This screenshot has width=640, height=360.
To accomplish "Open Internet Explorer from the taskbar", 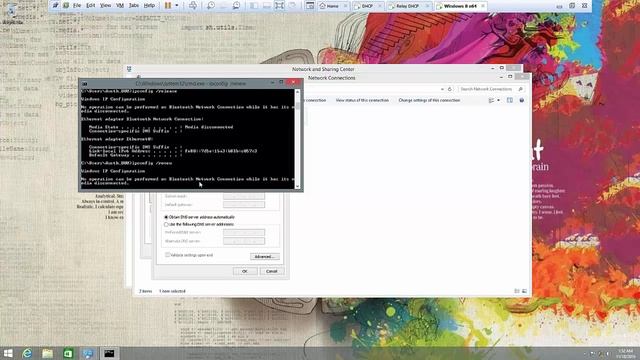I will [27, 353].
